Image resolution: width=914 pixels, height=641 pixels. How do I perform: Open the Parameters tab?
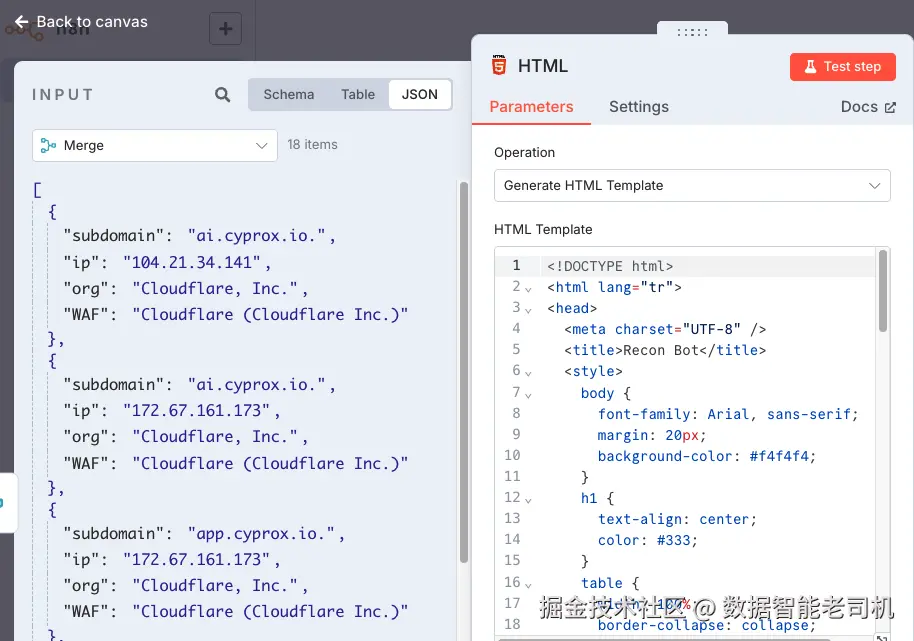[x=531, y=107]
